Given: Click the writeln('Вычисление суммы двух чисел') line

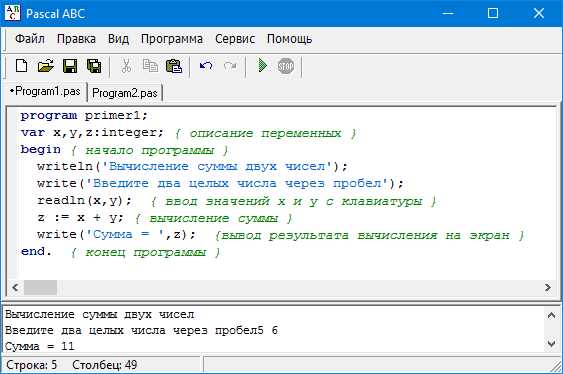Looking at the screenshot, I should coord(192,167).
